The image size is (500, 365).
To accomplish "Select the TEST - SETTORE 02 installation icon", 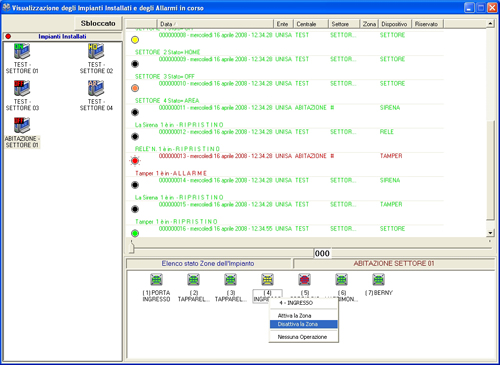I will (96, 51).
